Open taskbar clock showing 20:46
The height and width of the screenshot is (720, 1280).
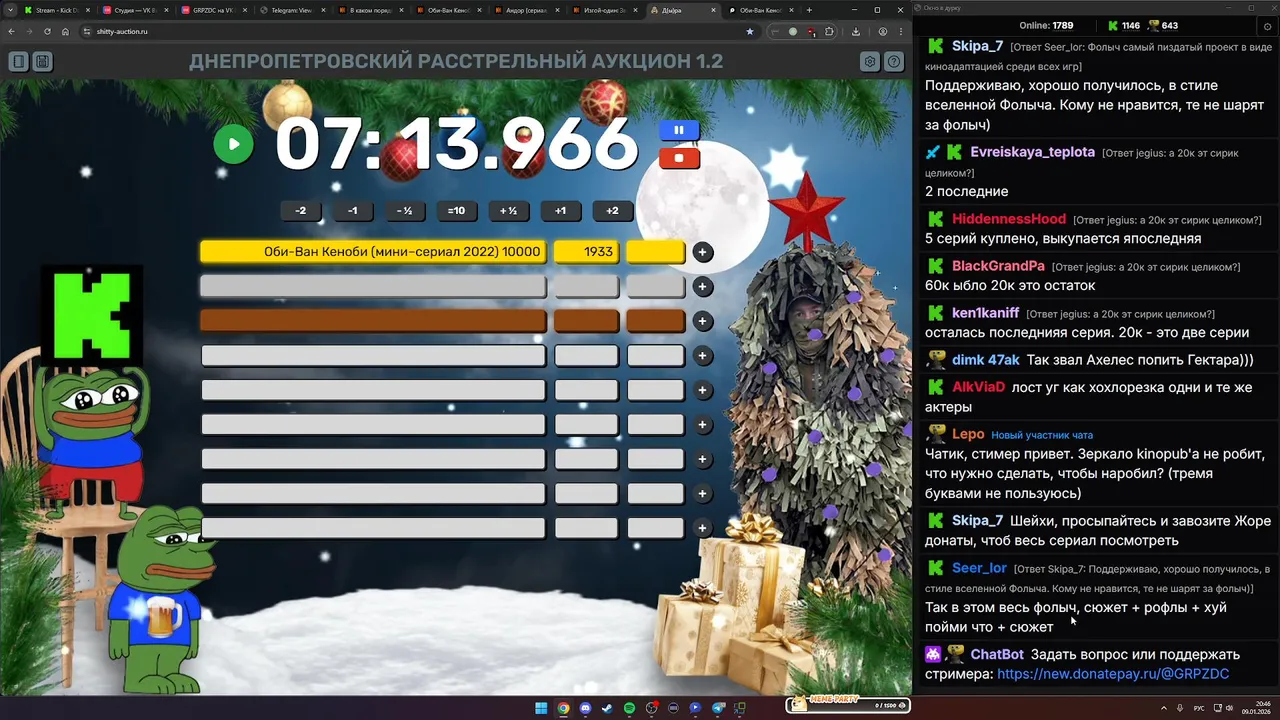point(1255,708)
